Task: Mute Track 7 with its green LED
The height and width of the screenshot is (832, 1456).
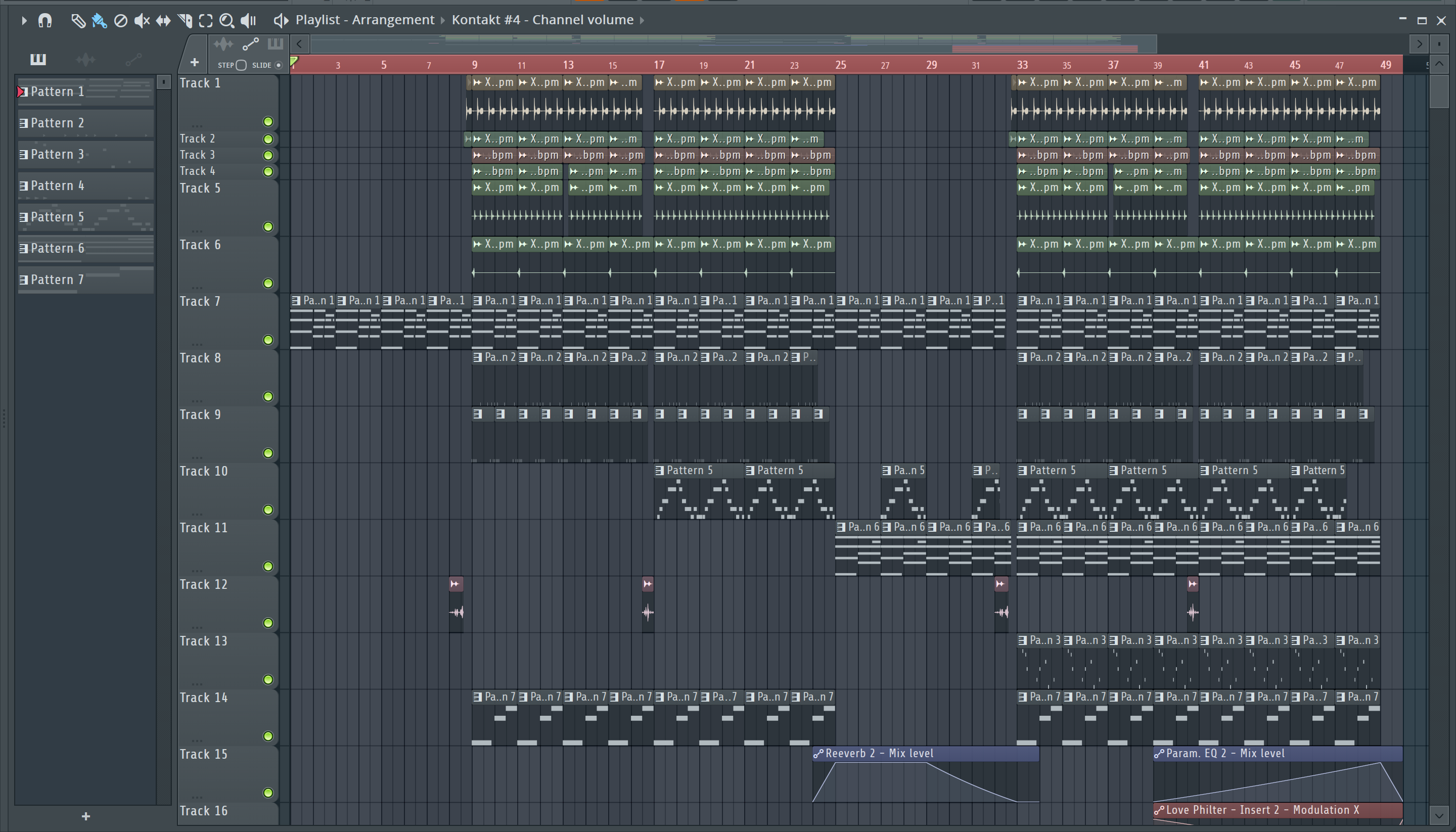Action: pos(268,340)
